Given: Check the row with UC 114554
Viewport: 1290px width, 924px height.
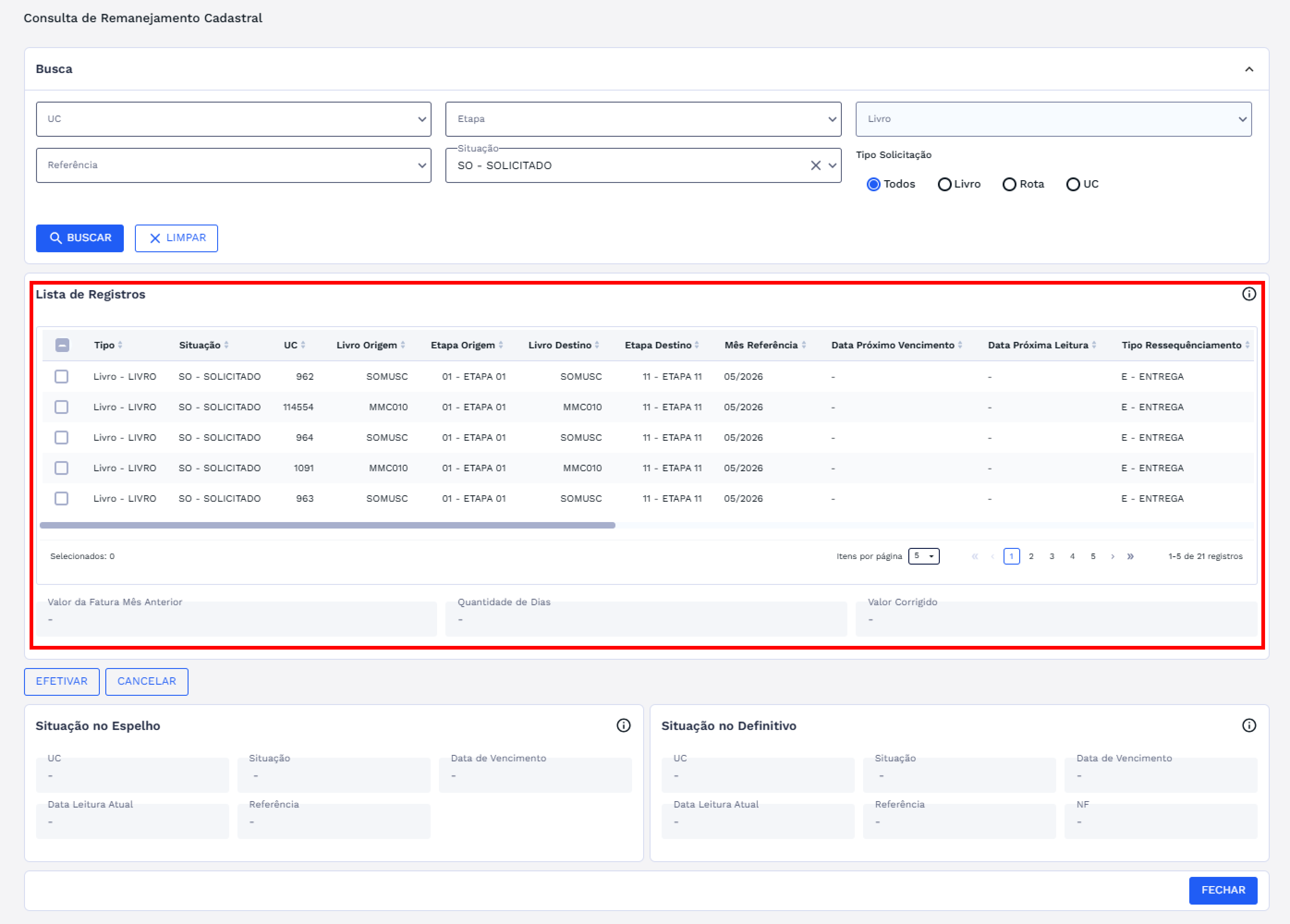Looking at the screenshot, I should [61, 407].
